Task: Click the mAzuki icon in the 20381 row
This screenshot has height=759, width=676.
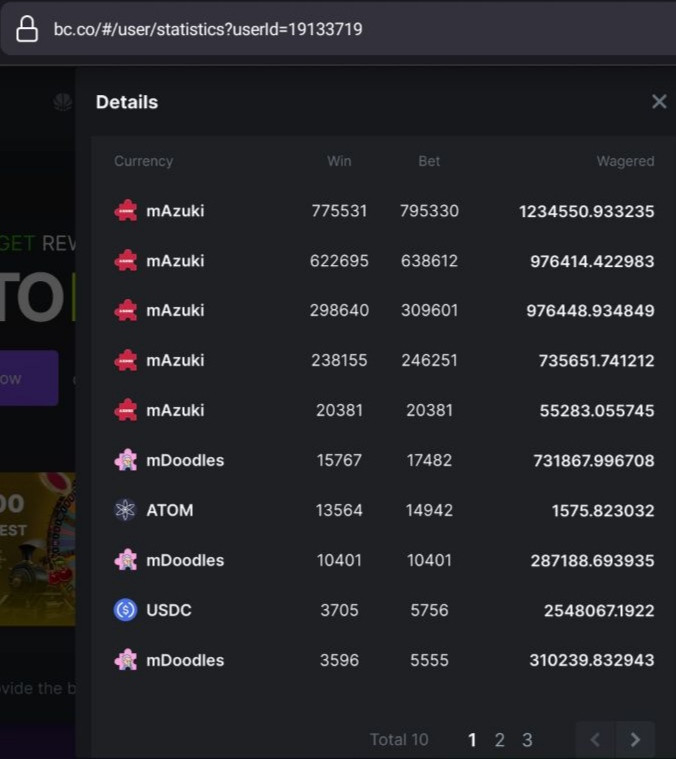Action: tap(126, 410)
